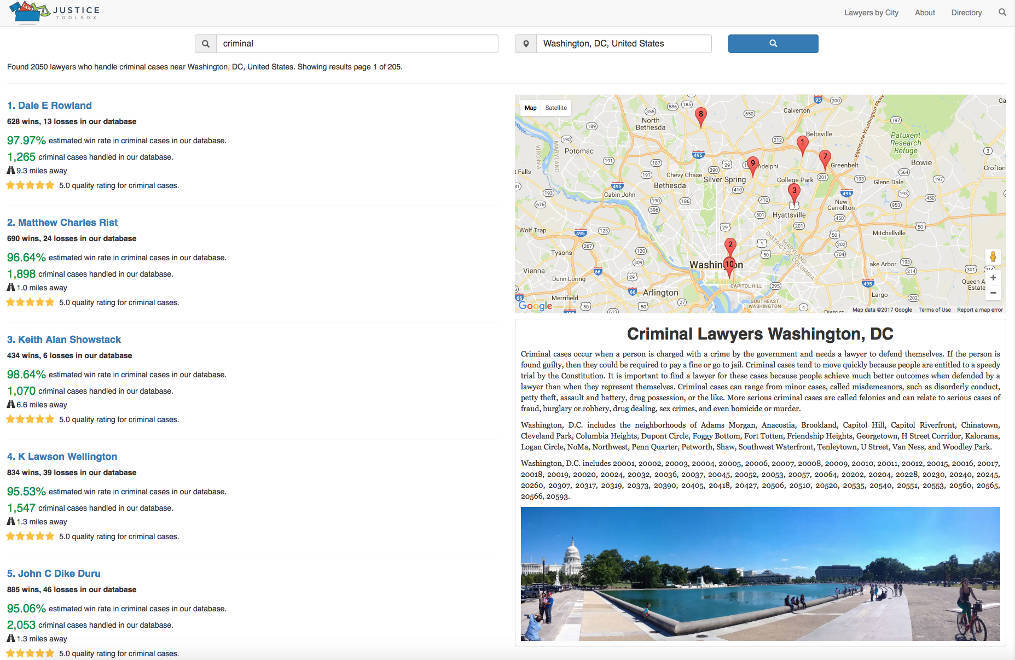Click Matthew Charles Rist's star rating
Image resolution: width=1015 pixels, height=660 pixels.
[30, 303]
